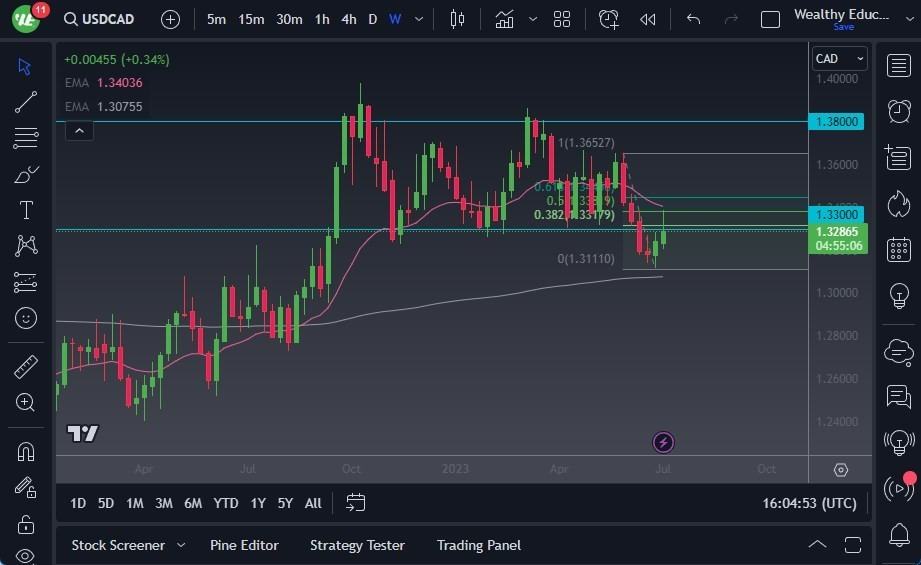
Task: Open the 16:04:53 UTC timezone menu
Action: click(x=809, y=503)
